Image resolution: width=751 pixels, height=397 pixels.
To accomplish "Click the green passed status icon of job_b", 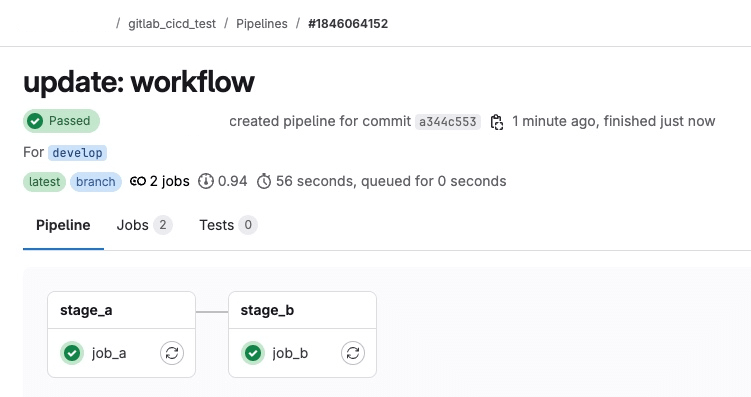I will 253,353.
